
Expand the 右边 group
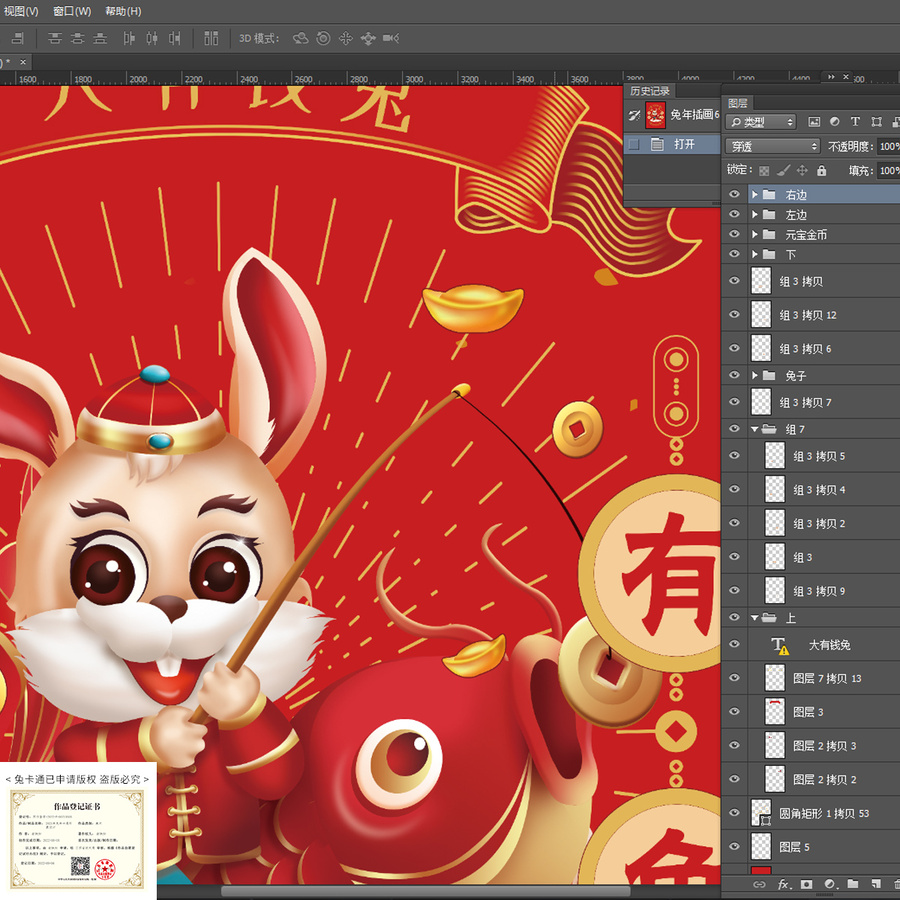point(755,195)
